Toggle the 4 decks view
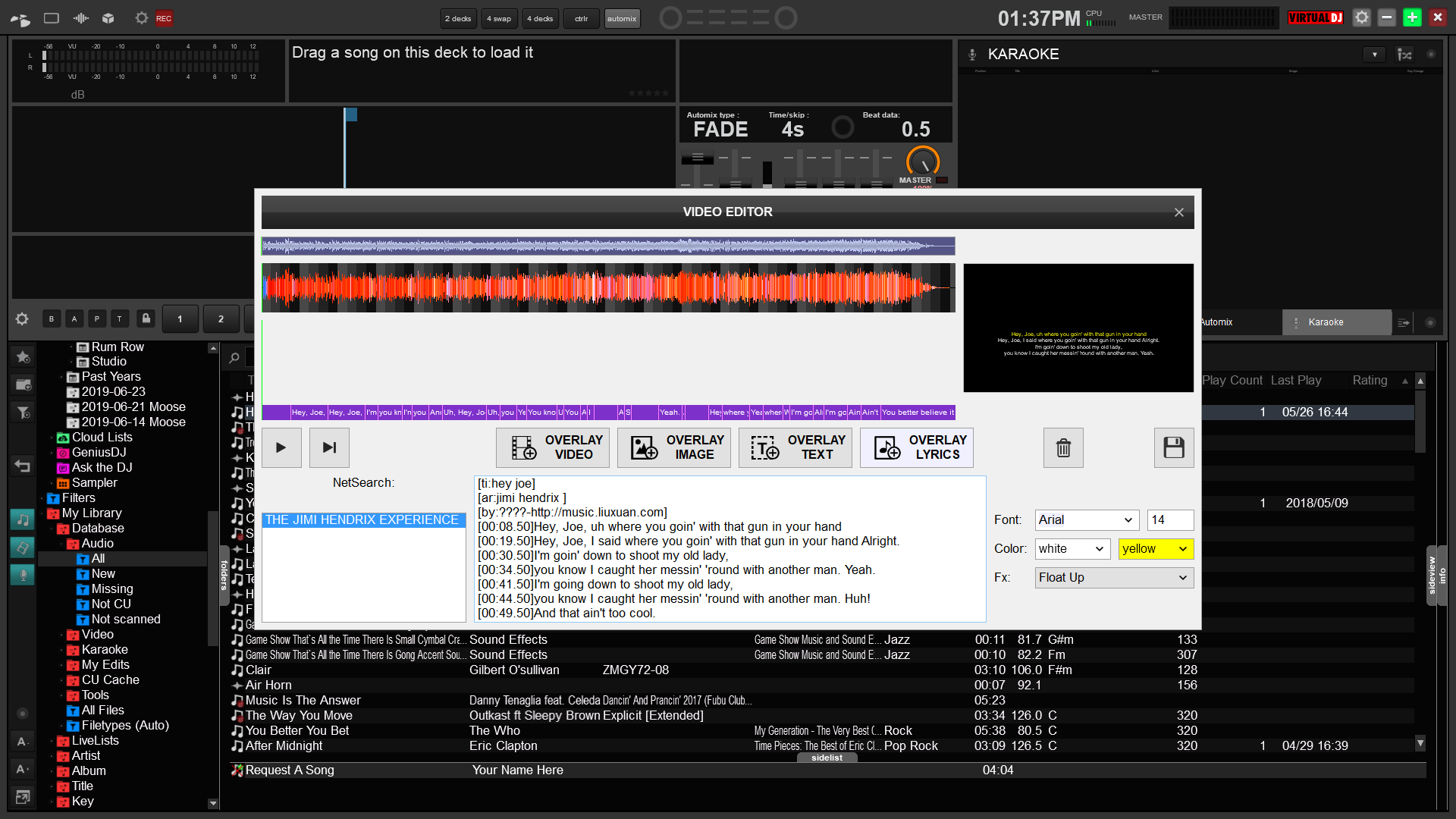This screenshot has height=819, width=1456. pyautogui.click(x=540, y=18)
